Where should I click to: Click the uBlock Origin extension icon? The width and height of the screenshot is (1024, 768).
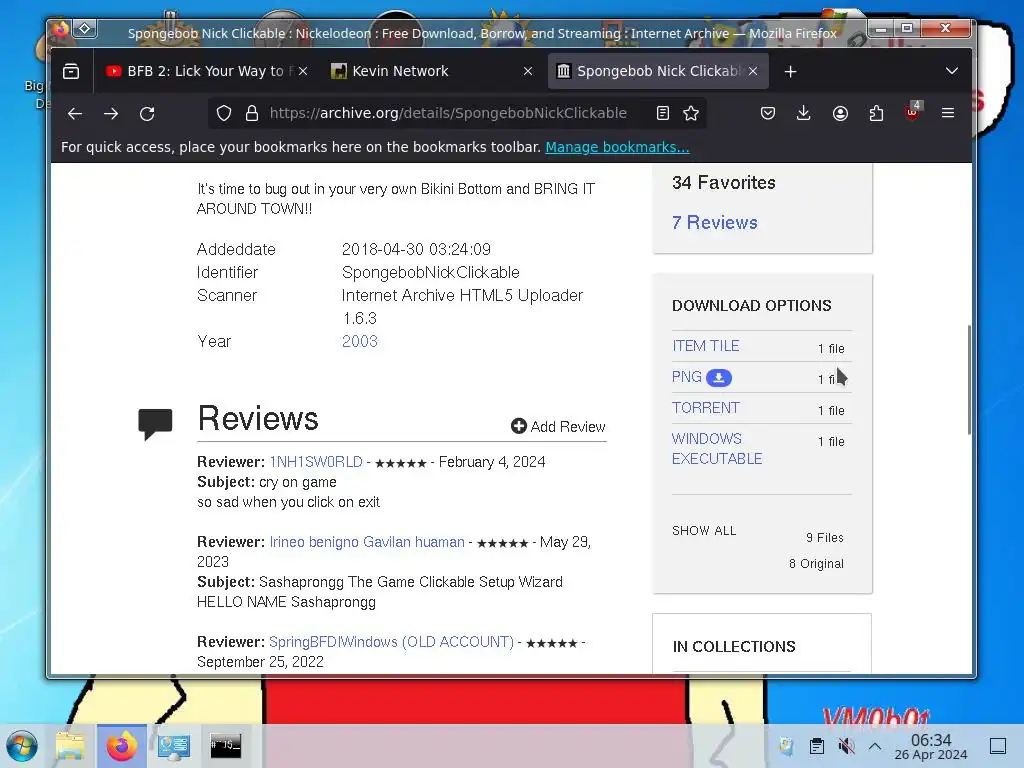click(913, 112)
